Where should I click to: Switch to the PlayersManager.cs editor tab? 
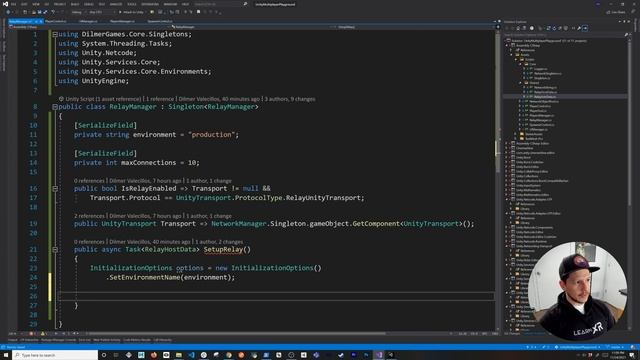tap(122, 21)
